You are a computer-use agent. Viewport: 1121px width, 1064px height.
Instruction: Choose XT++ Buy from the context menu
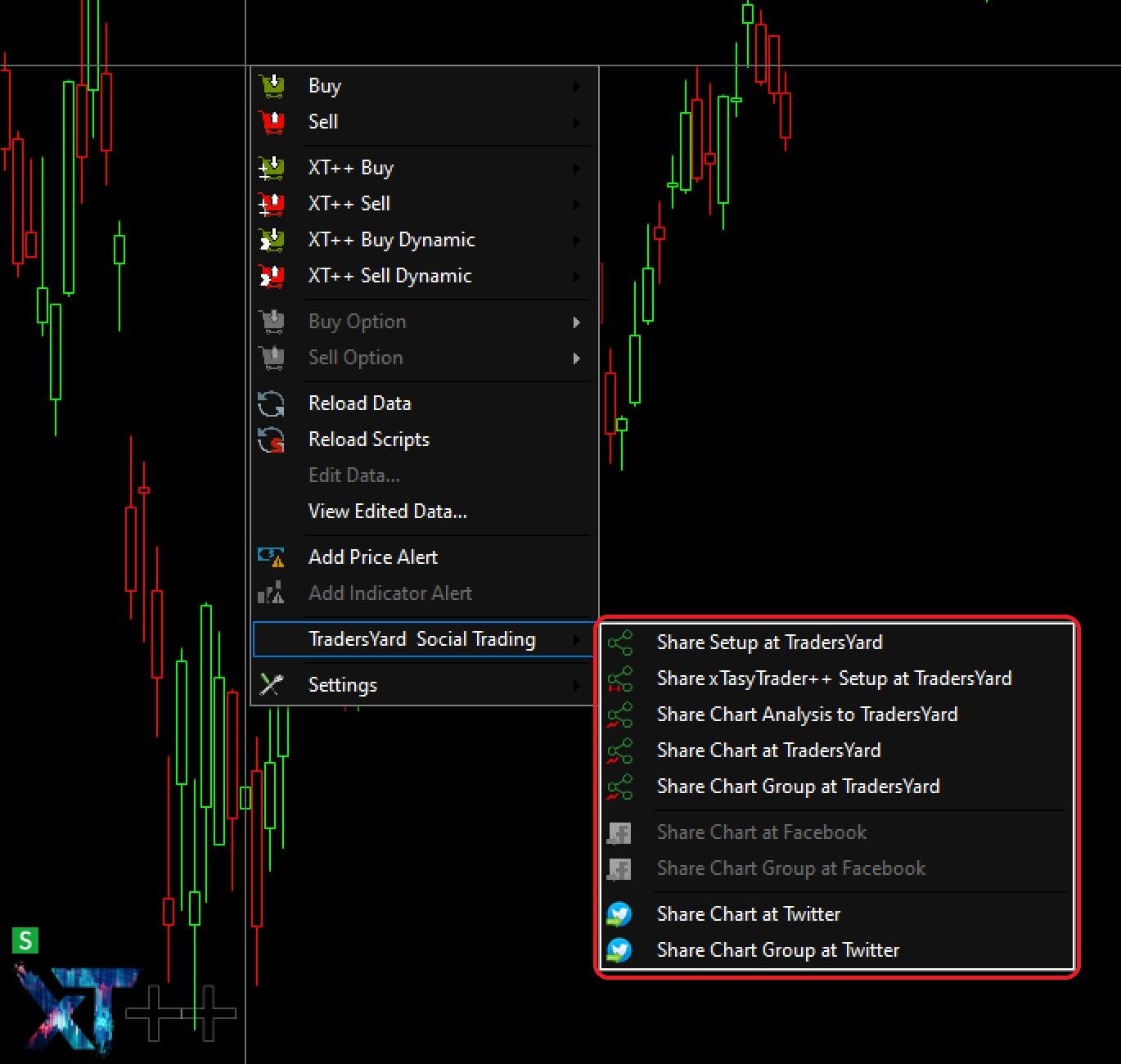[x=424, y=168]
